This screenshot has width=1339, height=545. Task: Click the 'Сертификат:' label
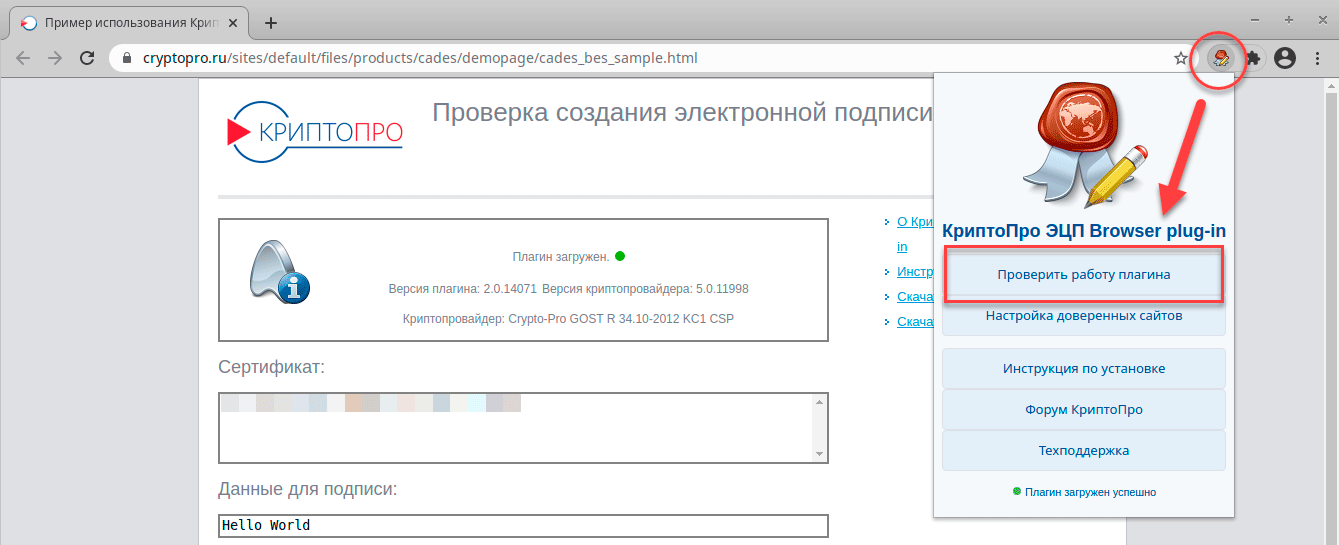pos(271,367)
